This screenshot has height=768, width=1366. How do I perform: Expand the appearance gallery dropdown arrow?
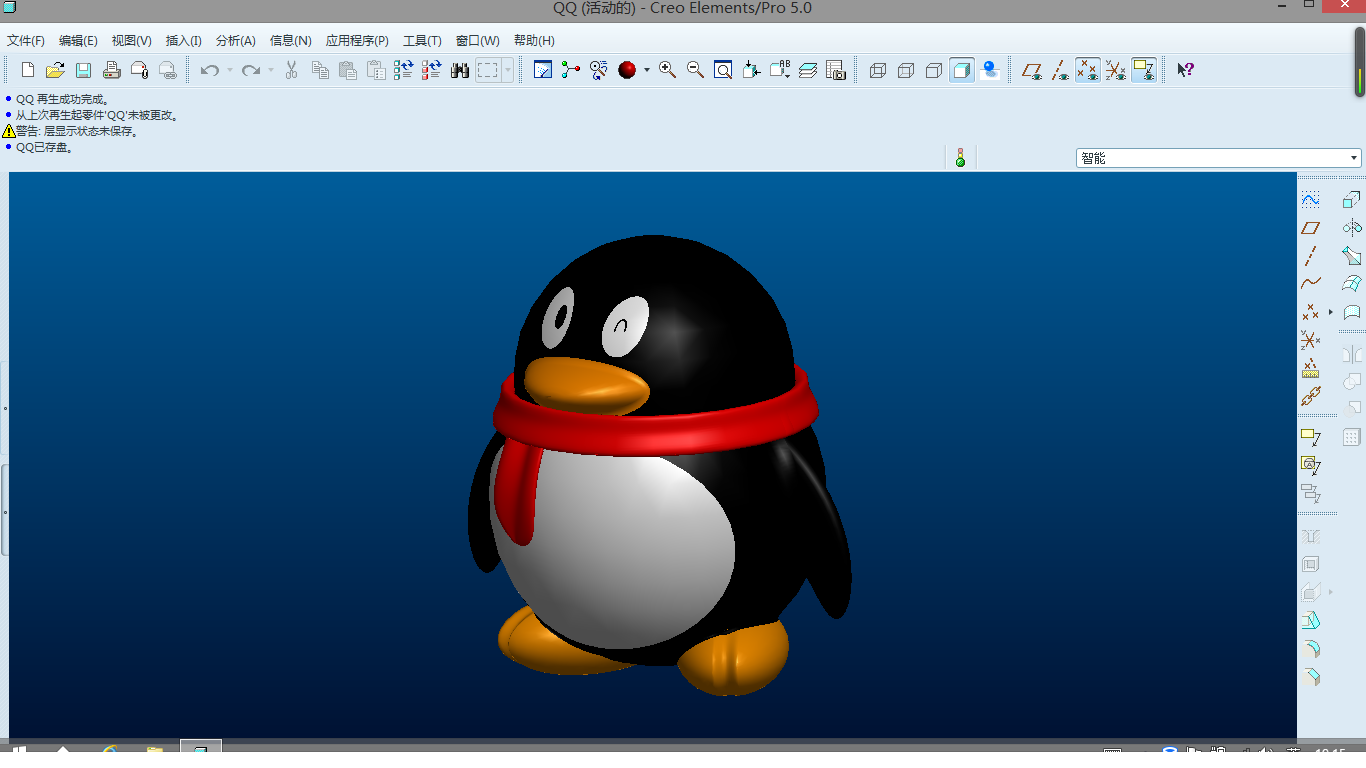pos(646,70)
